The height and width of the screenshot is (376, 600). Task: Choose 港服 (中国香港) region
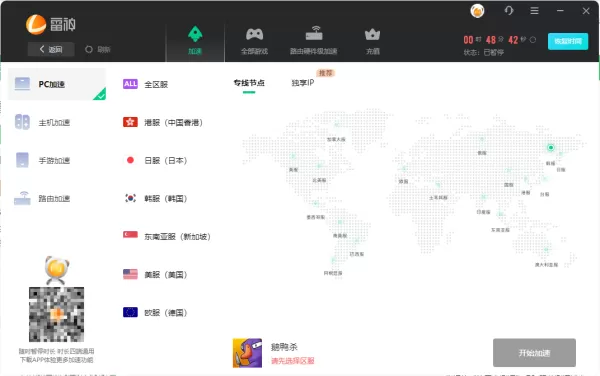(x=163, y=122)
